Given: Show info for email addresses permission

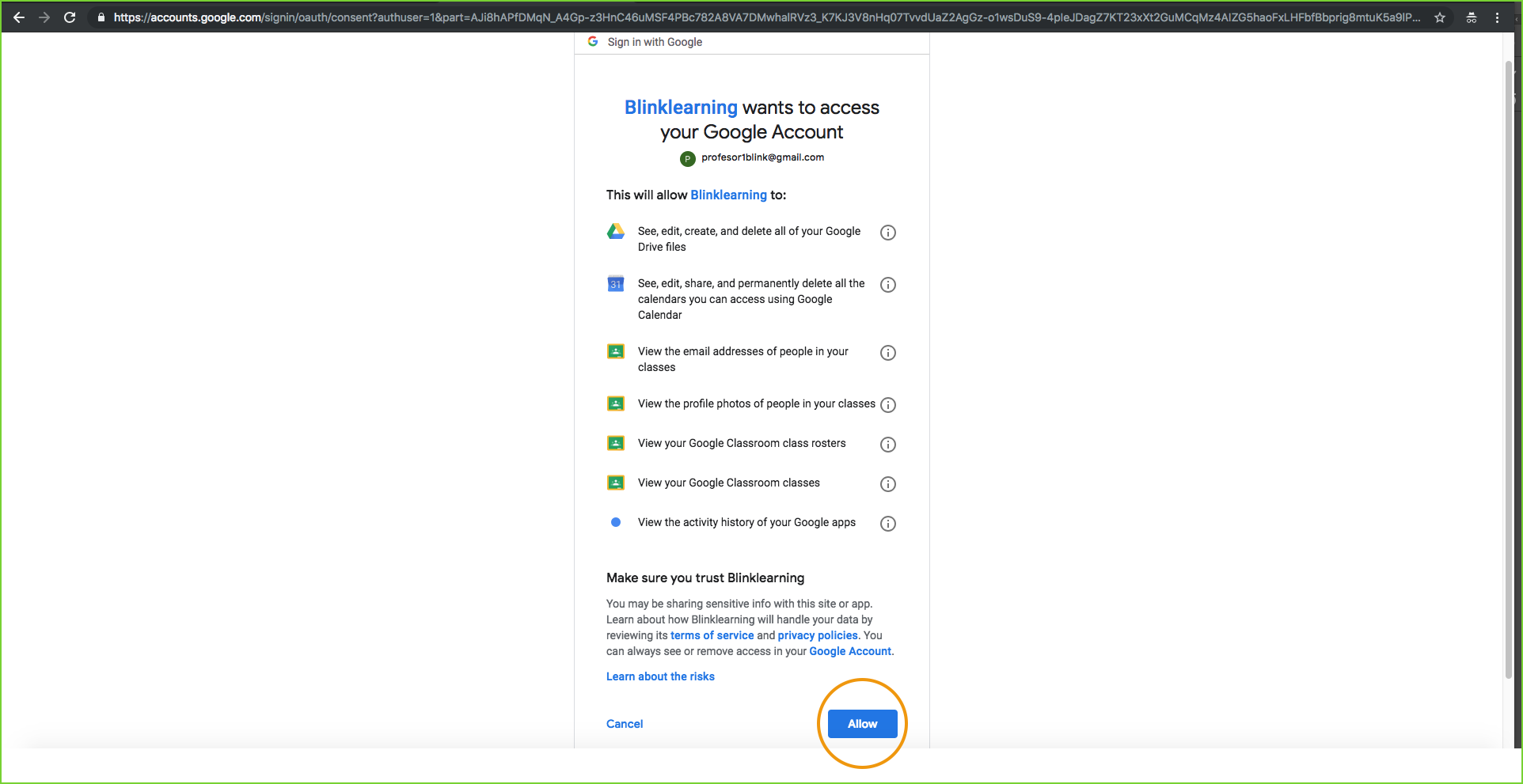Looking at the screenshot, I should [x=888, y=353].
